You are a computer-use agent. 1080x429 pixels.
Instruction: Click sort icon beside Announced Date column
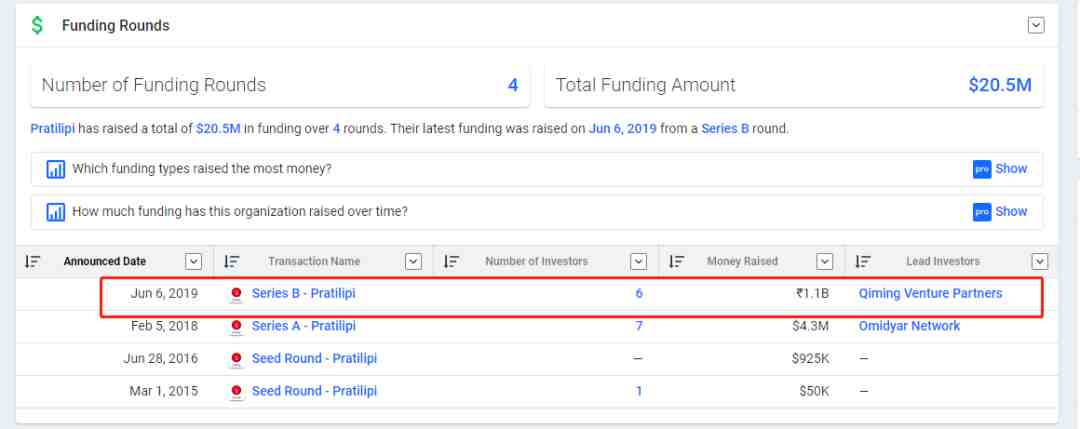33,262
